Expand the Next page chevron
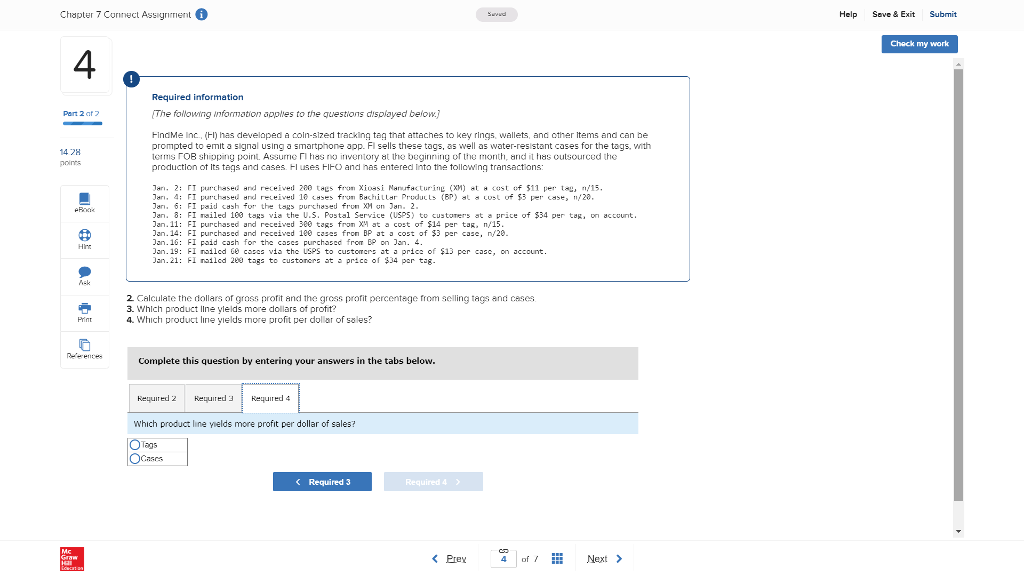 pyautogui.click(x=620, y=558)
